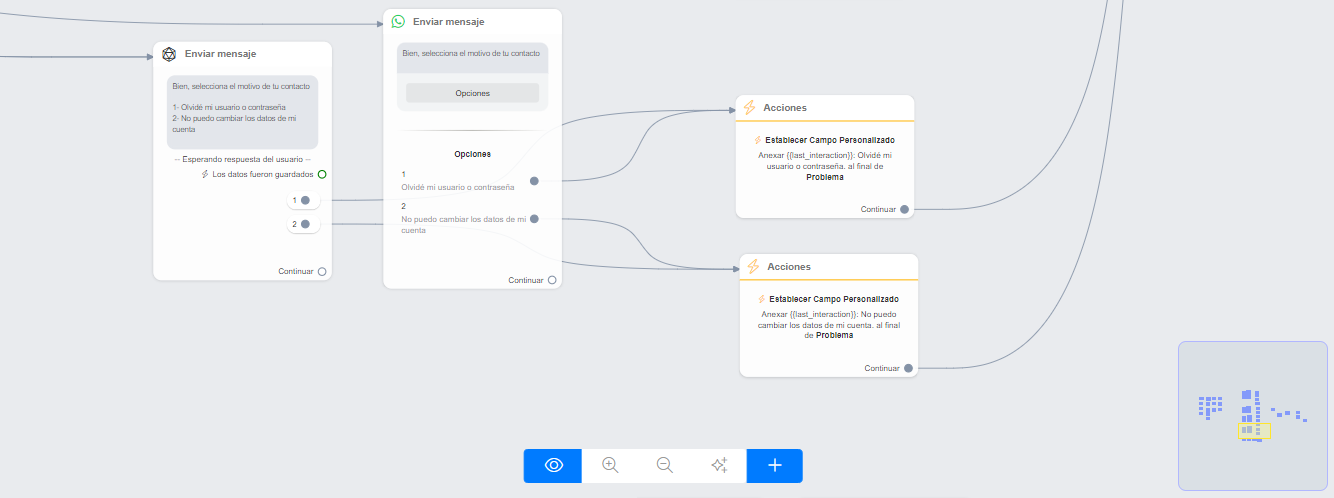Select the green 'Los datos fueron guardados' connector
1334x498 pixels.
(x=322, y=174)
